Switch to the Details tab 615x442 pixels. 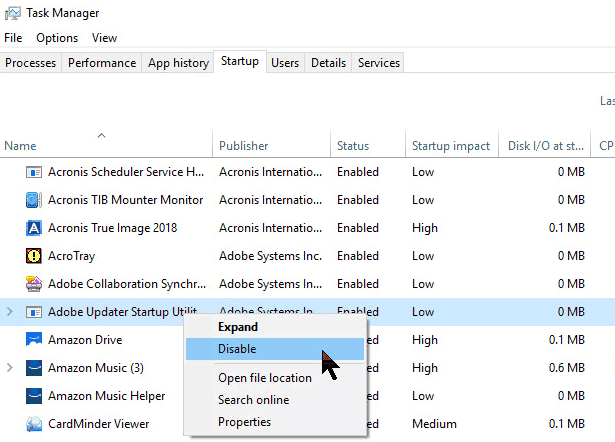329,63
